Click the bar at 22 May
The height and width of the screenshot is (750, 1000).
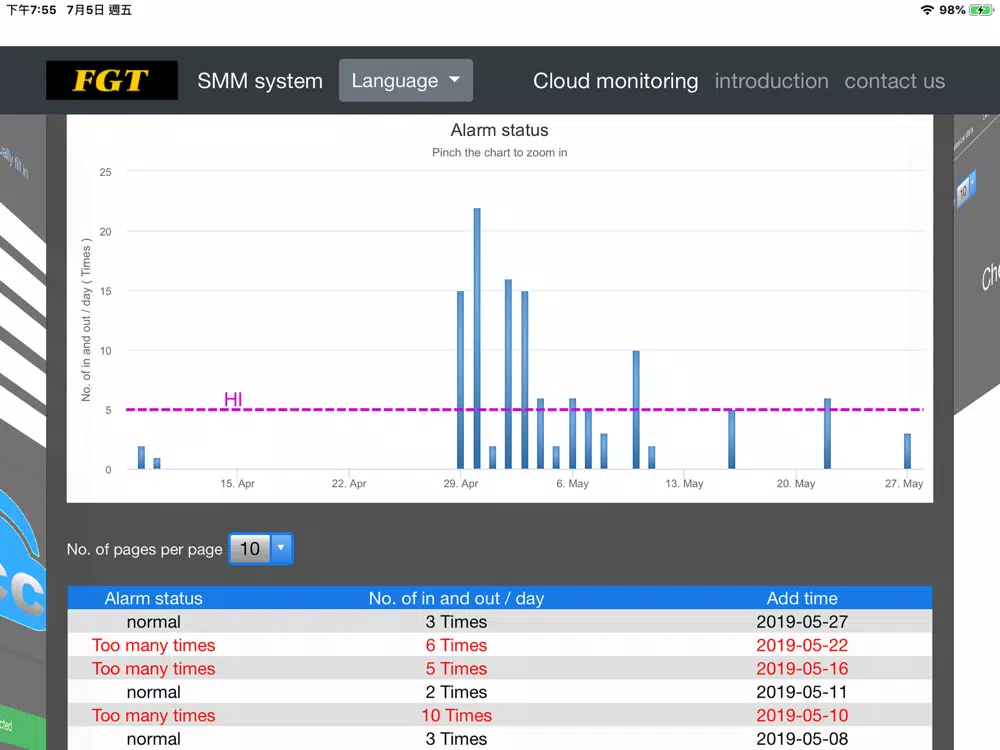(x=827, y=434)
